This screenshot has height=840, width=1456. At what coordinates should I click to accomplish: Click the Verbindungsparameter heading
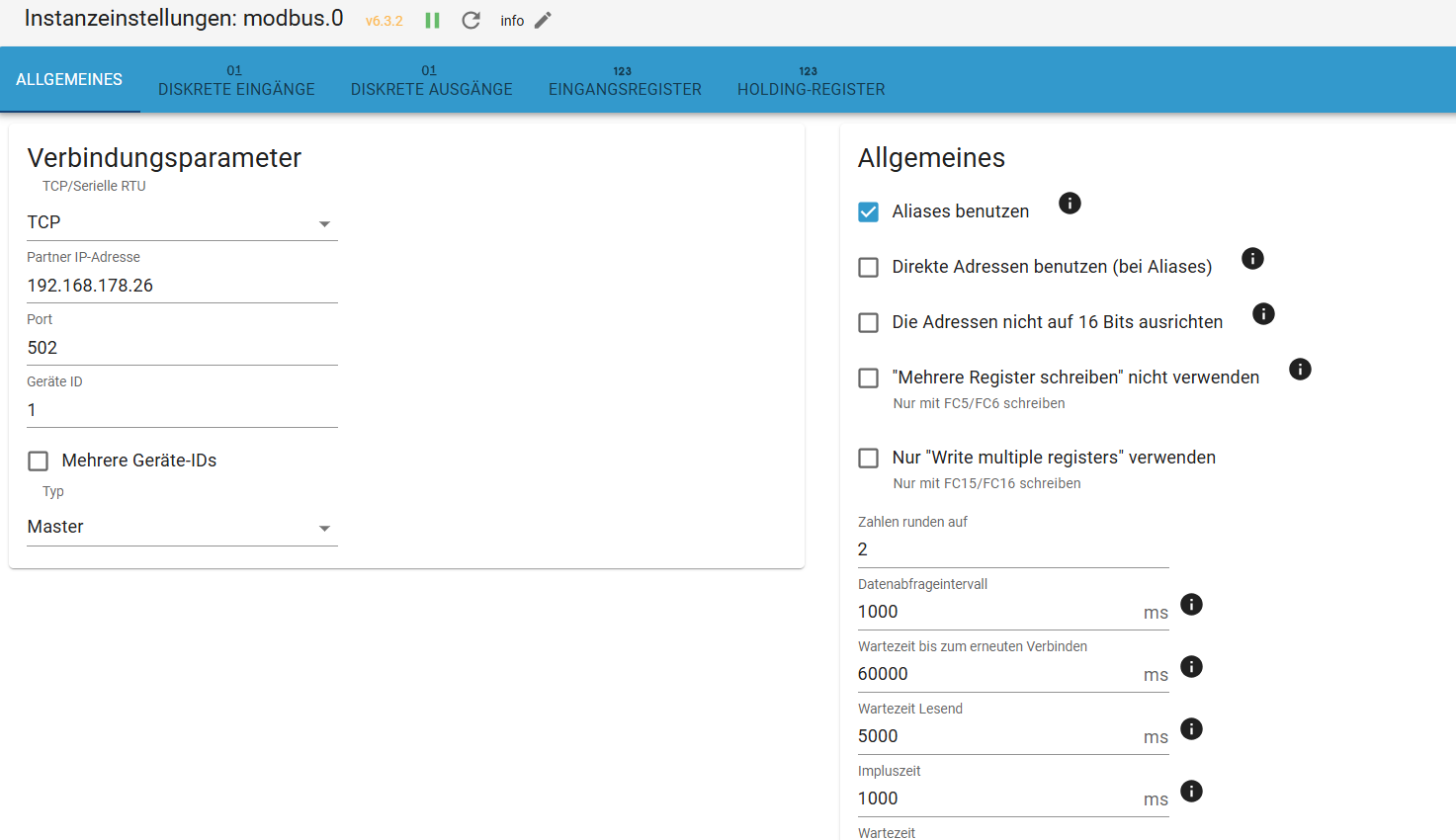point(164,158)
